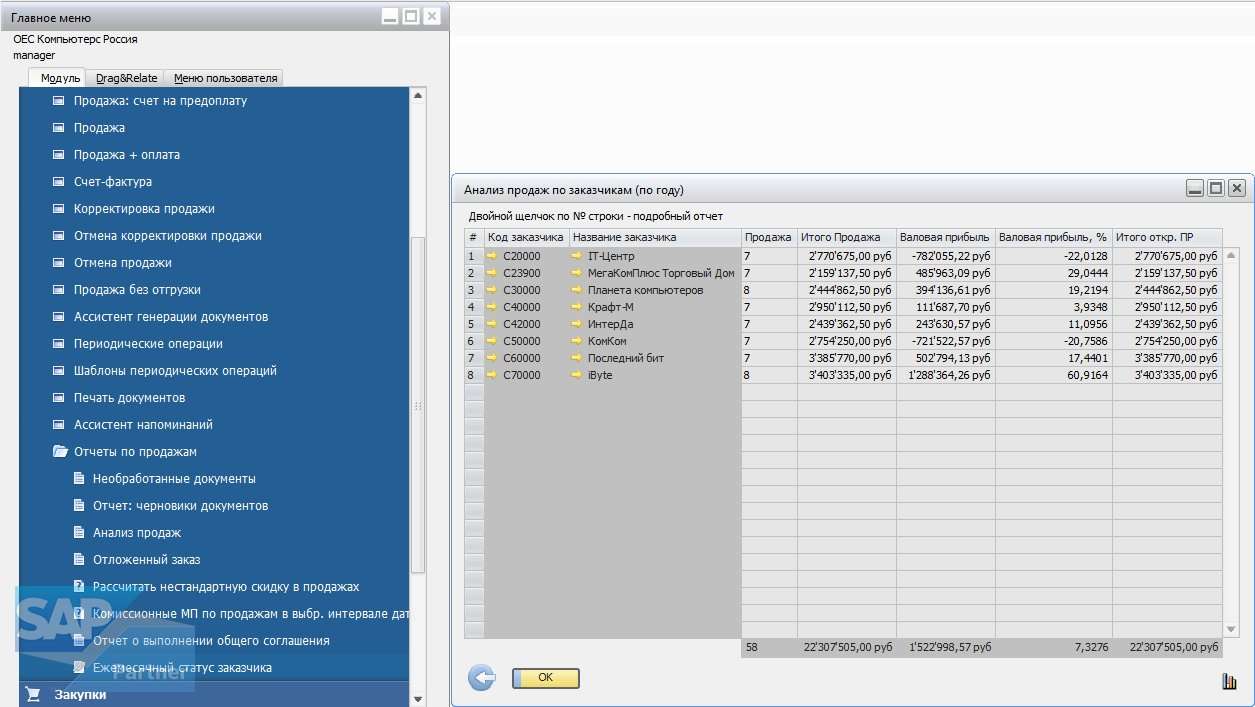Maximize the Анализ продаж по заказчикам window
This screenshot has height=707, width=1255.
tap(1216, 188)
